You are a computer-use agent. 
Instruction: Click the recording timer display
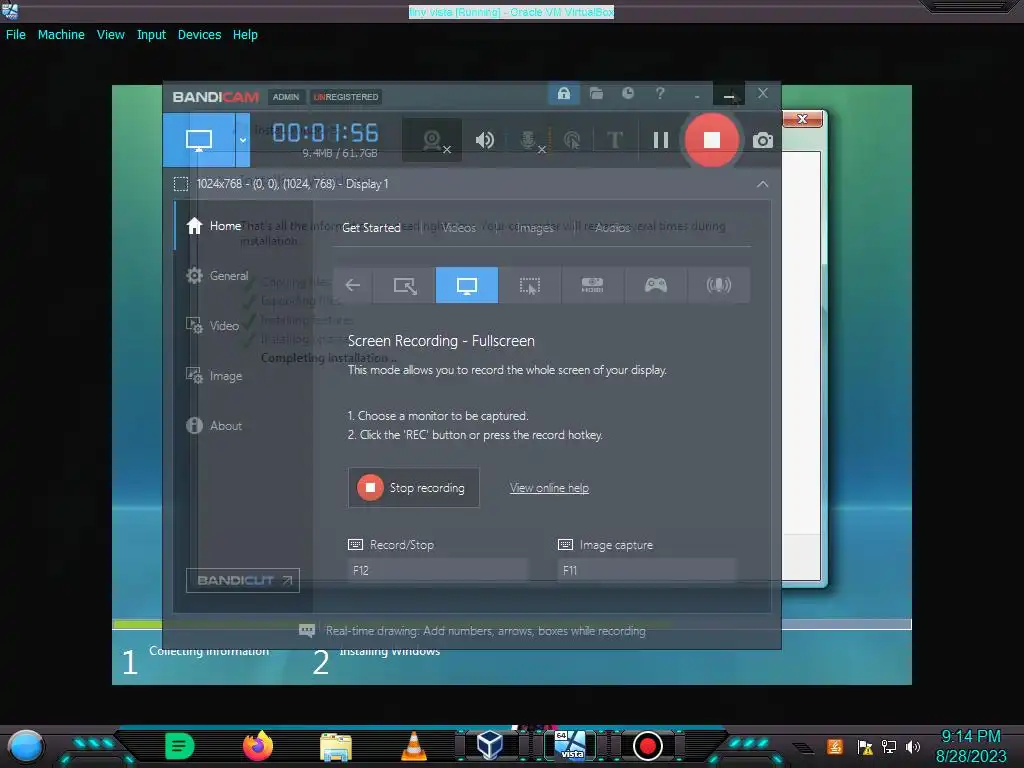(325, 133)
